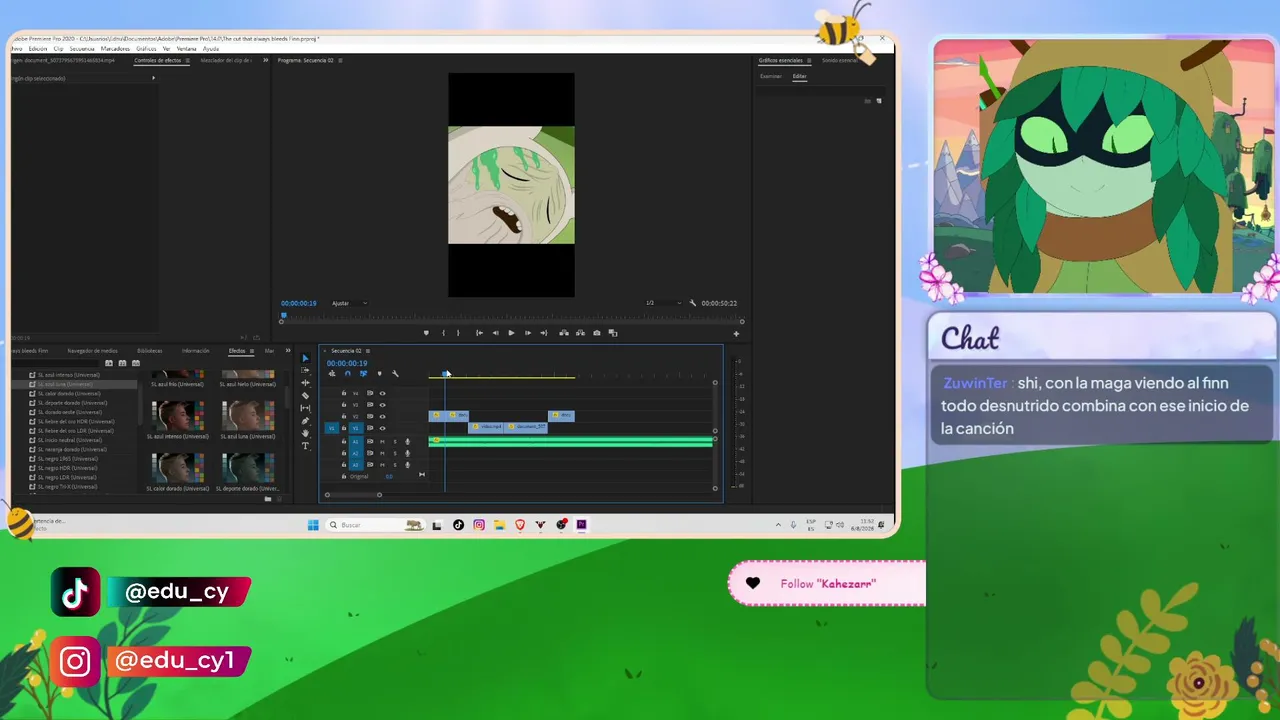Image resolution: width=1280 pixels, height=720 pixels.
Task: Click Export Frame camera icon
Action: pyautogui.click(x=597, y=333)
